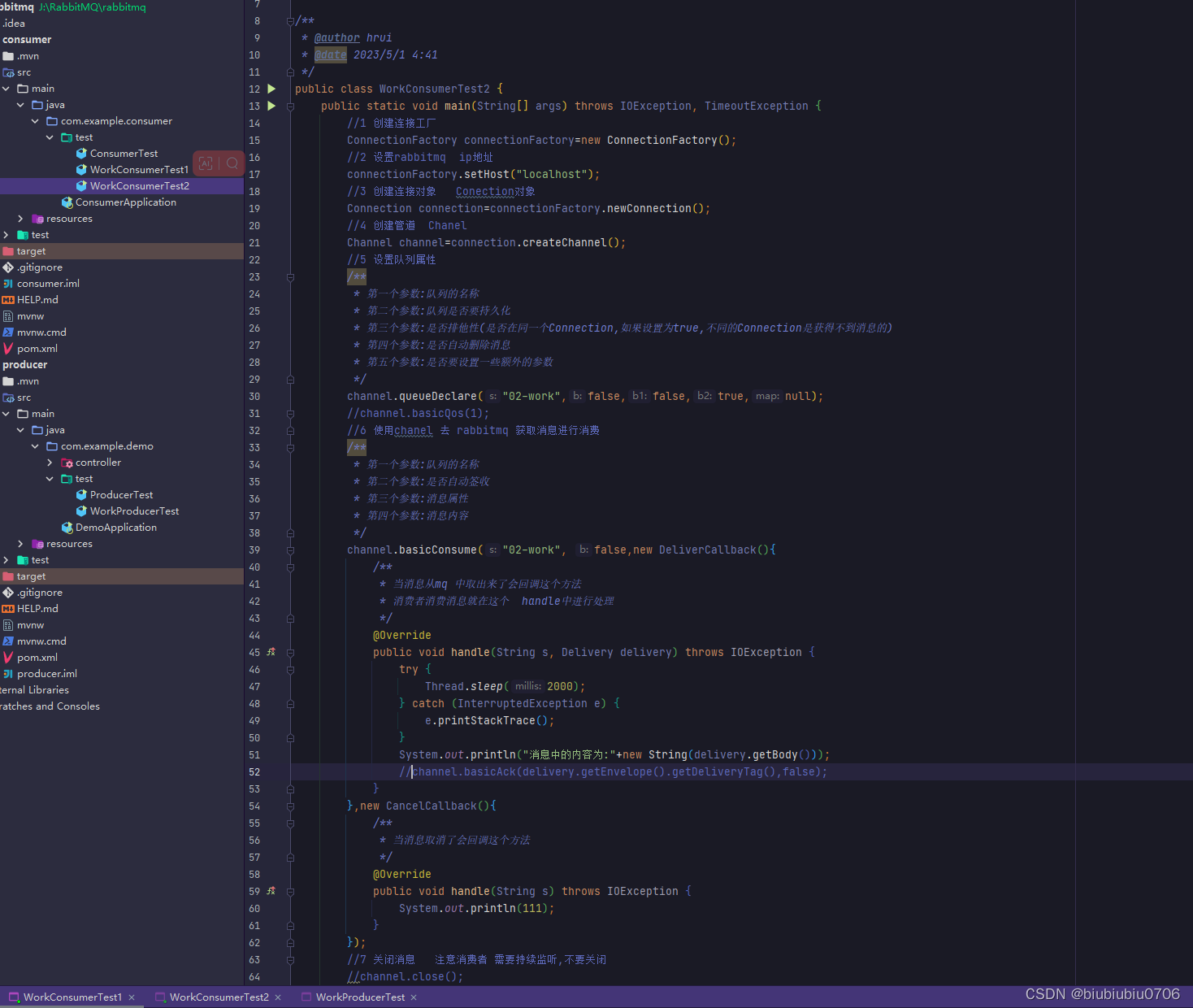The height and width of the screenshot is (1008, 1193).
Task: Click the @author hruri link in the javadoc
Action: click(336, 37)
